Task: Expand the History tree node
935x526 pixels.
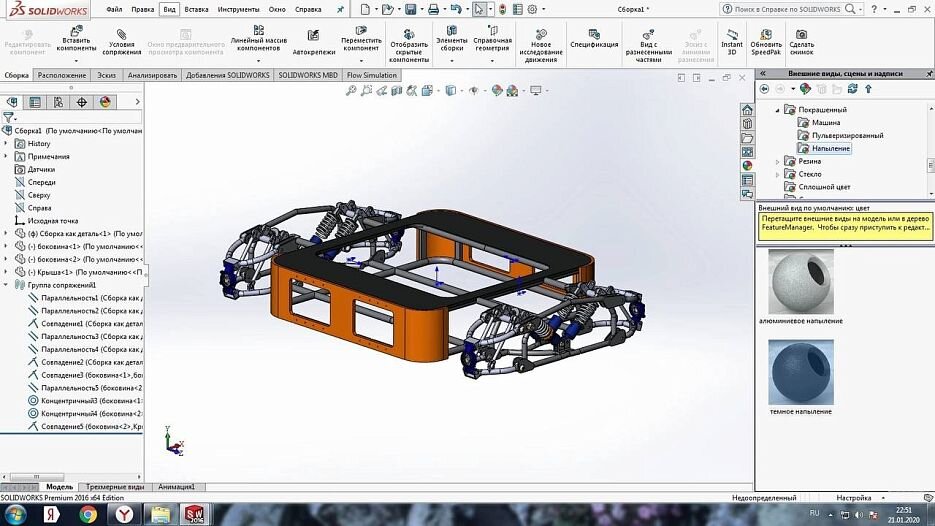Action: coord(6,143)
